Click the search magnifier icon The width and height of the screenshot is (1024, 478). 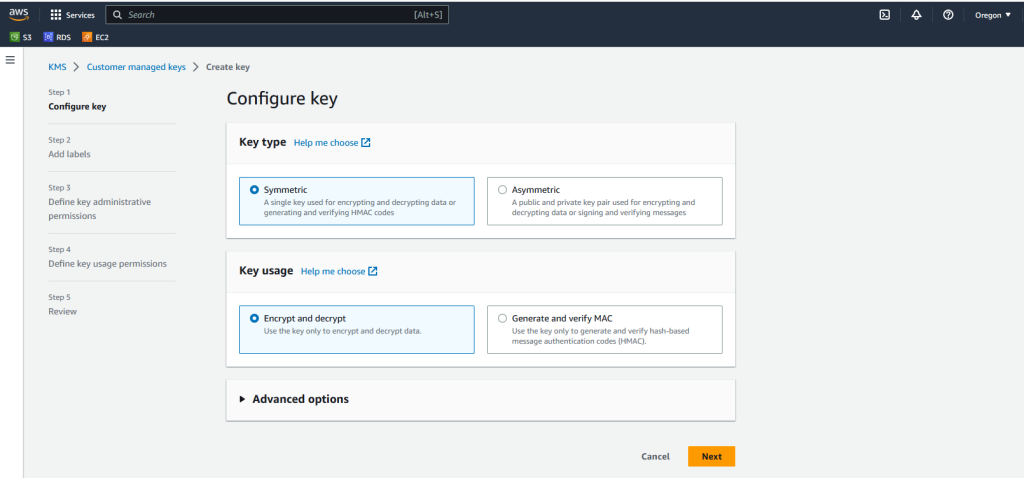coord(118,14)
